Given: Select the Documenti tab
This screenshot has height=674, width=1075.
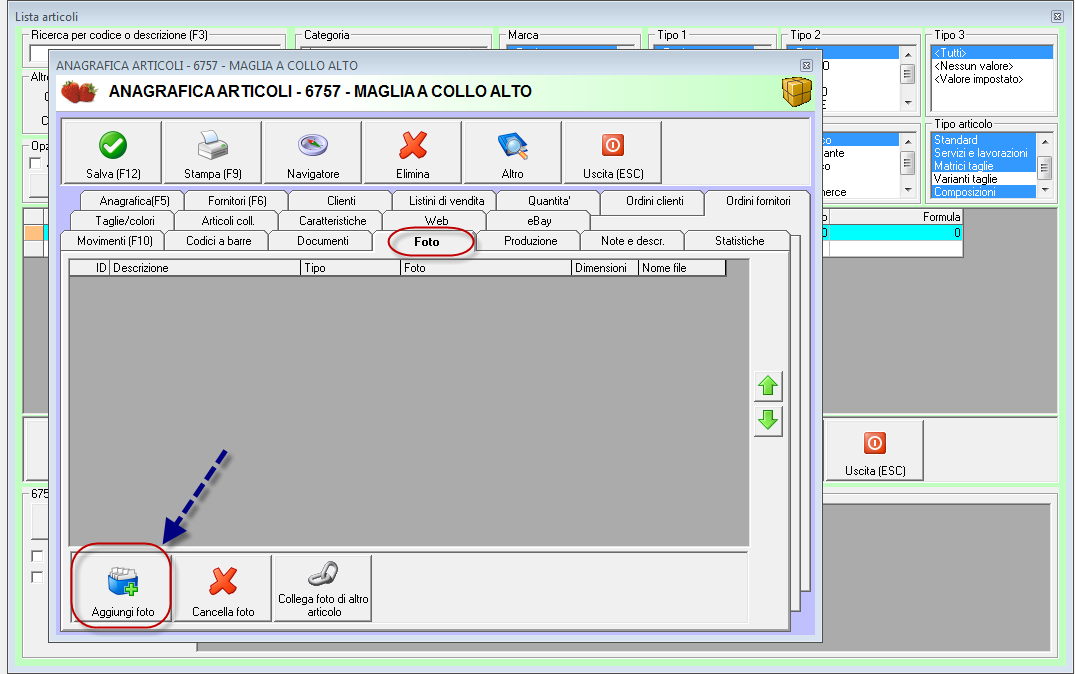Looking at the screenshot, I should 323,241.
